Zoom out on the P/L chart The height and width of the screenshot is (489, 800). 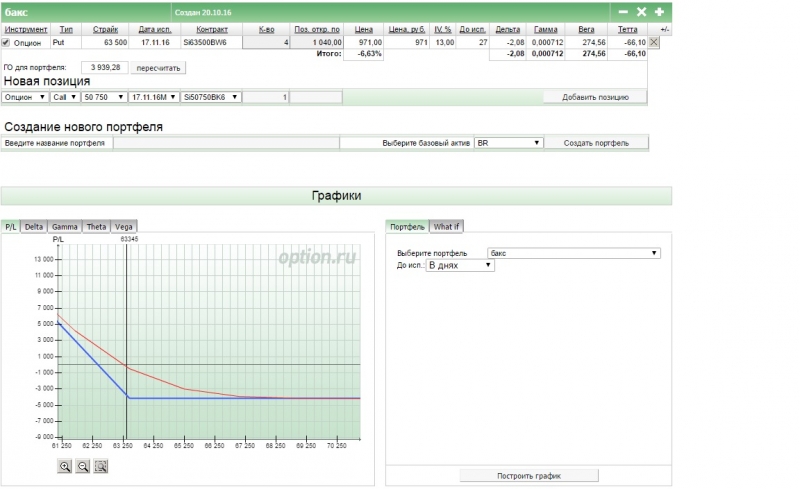pos(83,466)
